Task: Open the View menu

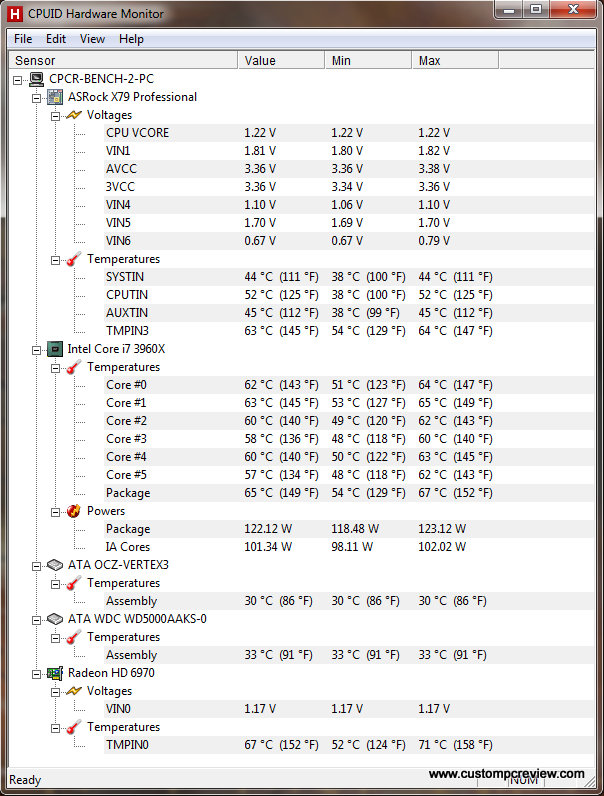Action: pos(92,39)
